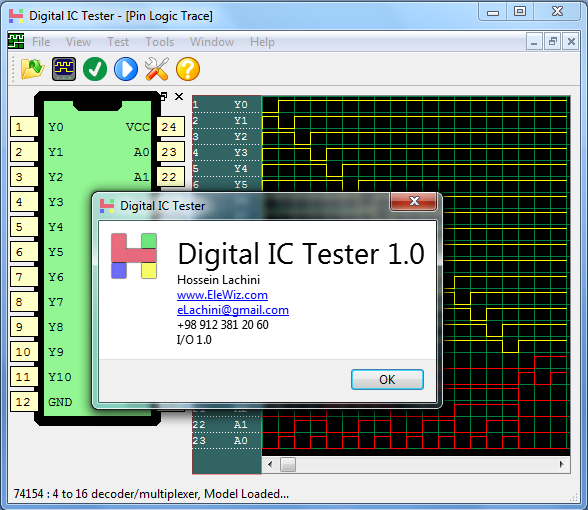Select pin 22 A1 box on IC
The width and height of the screenshot is (588, 510).
pos(171,177)
